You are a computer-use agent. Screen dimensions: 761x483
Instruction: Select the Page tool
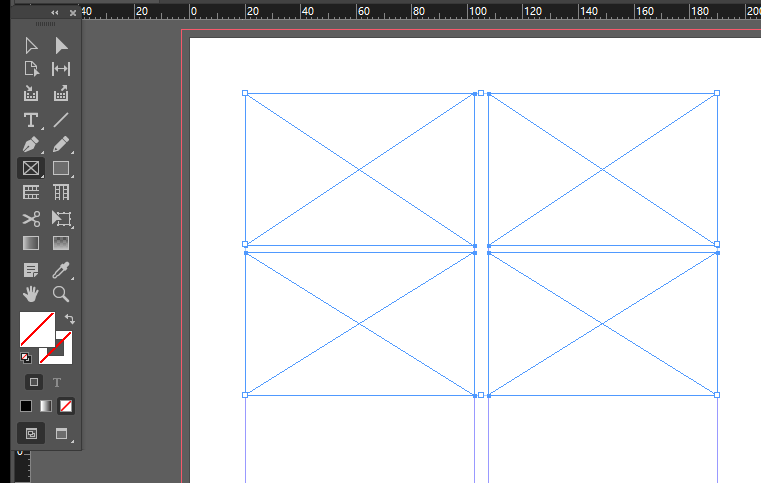pyautogui.click(x=31, y=69)
